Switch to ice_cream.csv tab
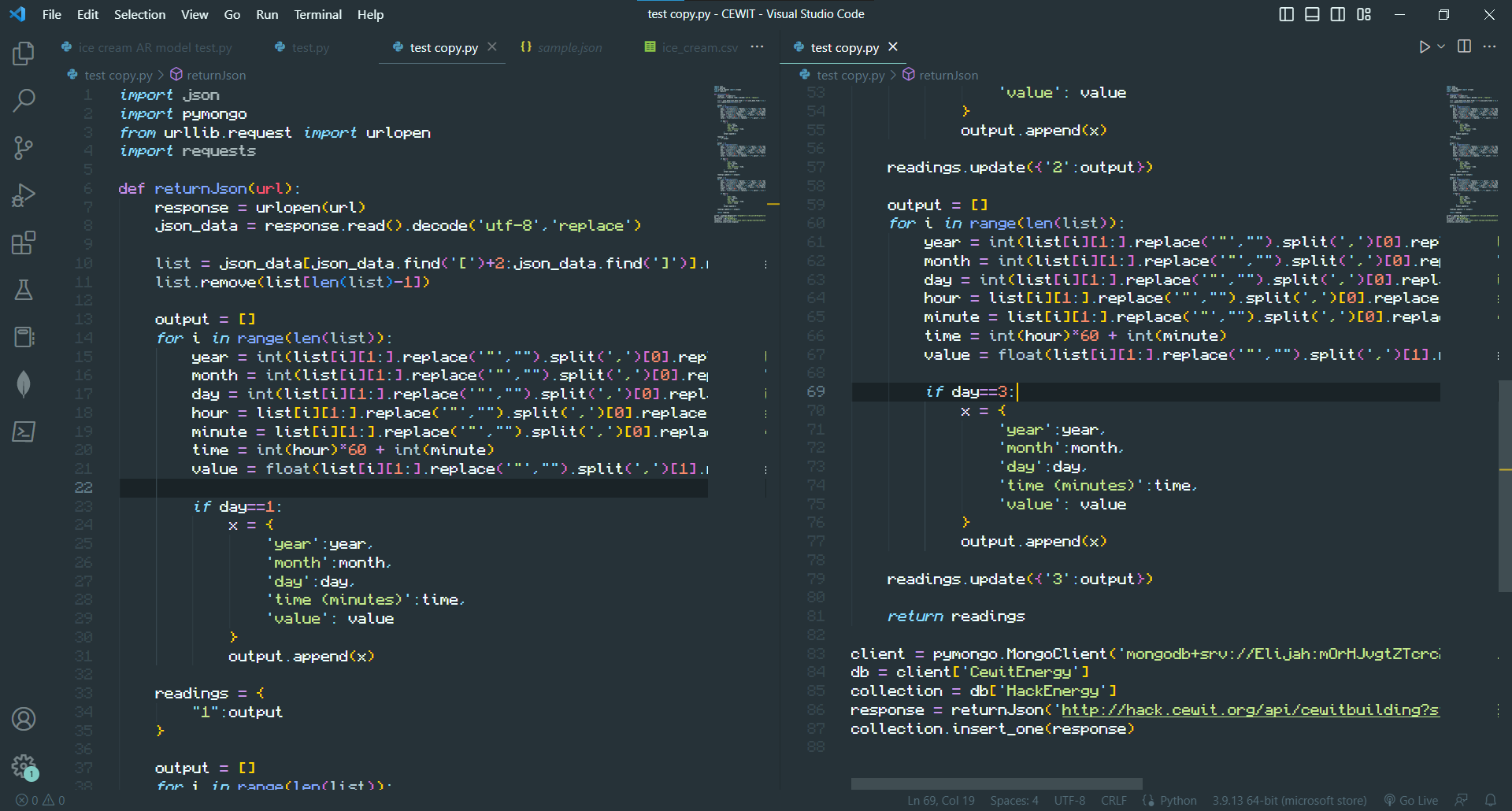1512x811 pixels. 691,47
